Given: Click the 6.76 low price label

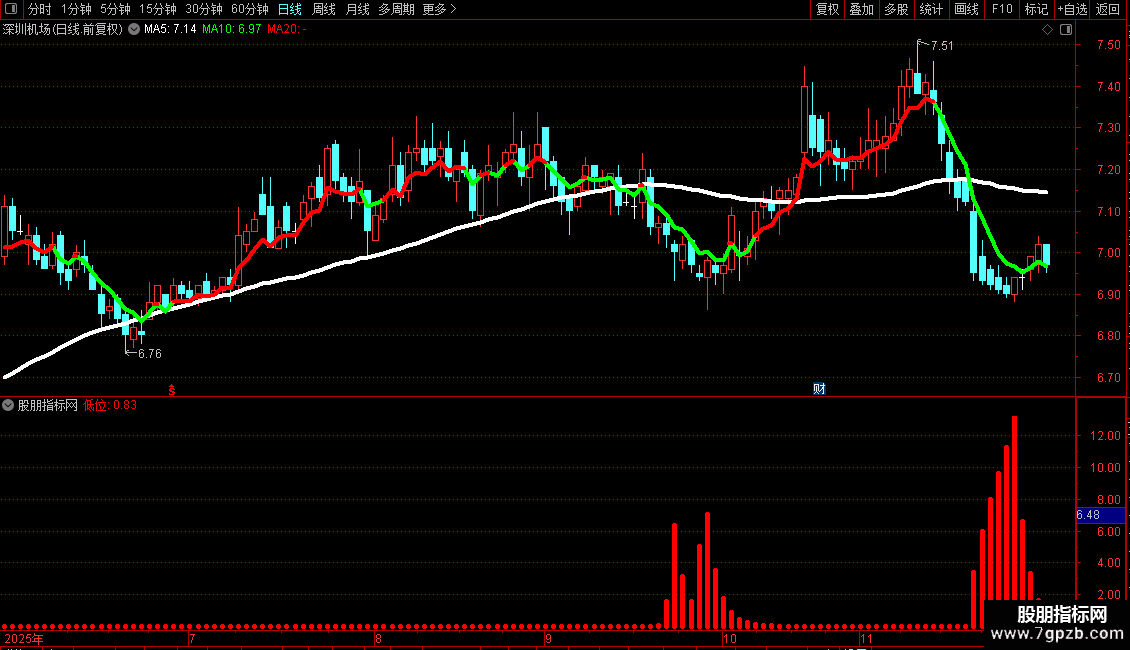Looking at the screenshot, I should [150, 354].
